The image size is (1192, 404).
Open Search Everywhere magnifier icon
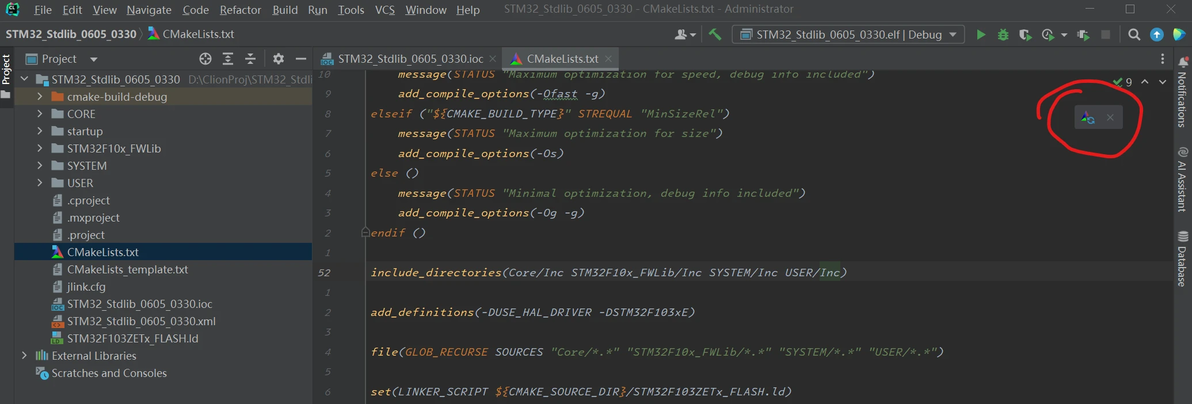point(1134,34)
